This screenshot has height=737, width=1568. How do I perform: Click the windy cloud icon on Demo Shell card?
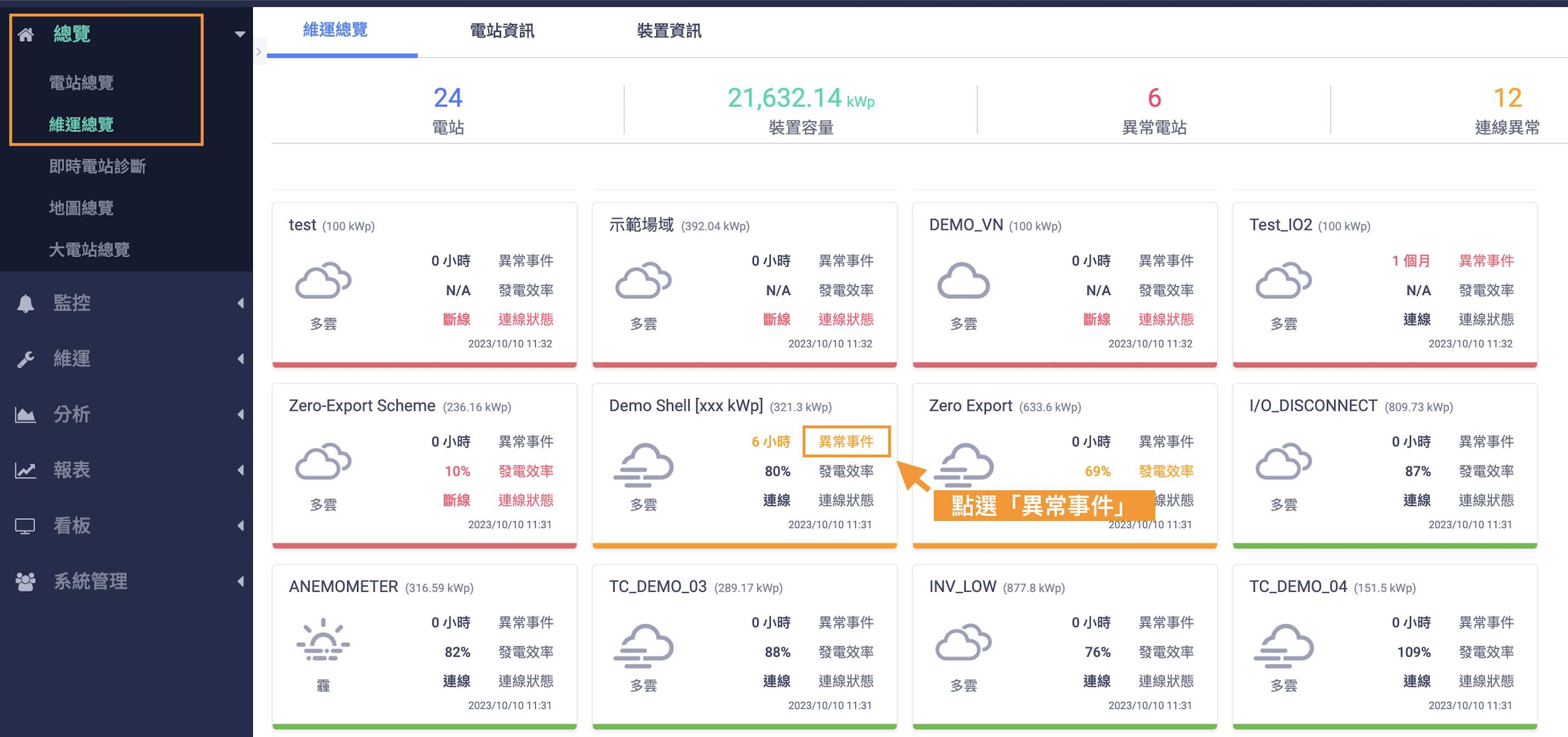[644, 465]
